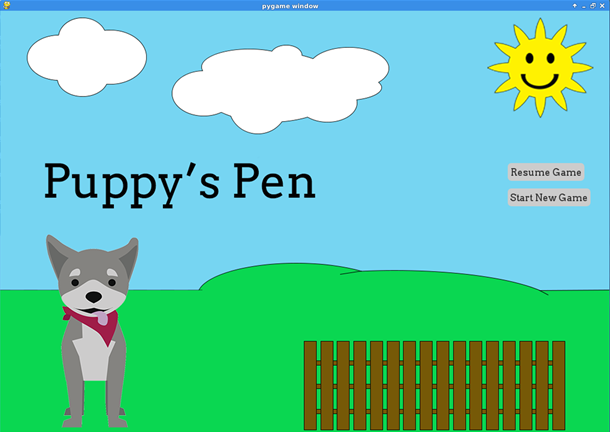The height and width of the screenshot is (432, 610).
Task: Restore the pygame window size
Action: coord(592,5)
